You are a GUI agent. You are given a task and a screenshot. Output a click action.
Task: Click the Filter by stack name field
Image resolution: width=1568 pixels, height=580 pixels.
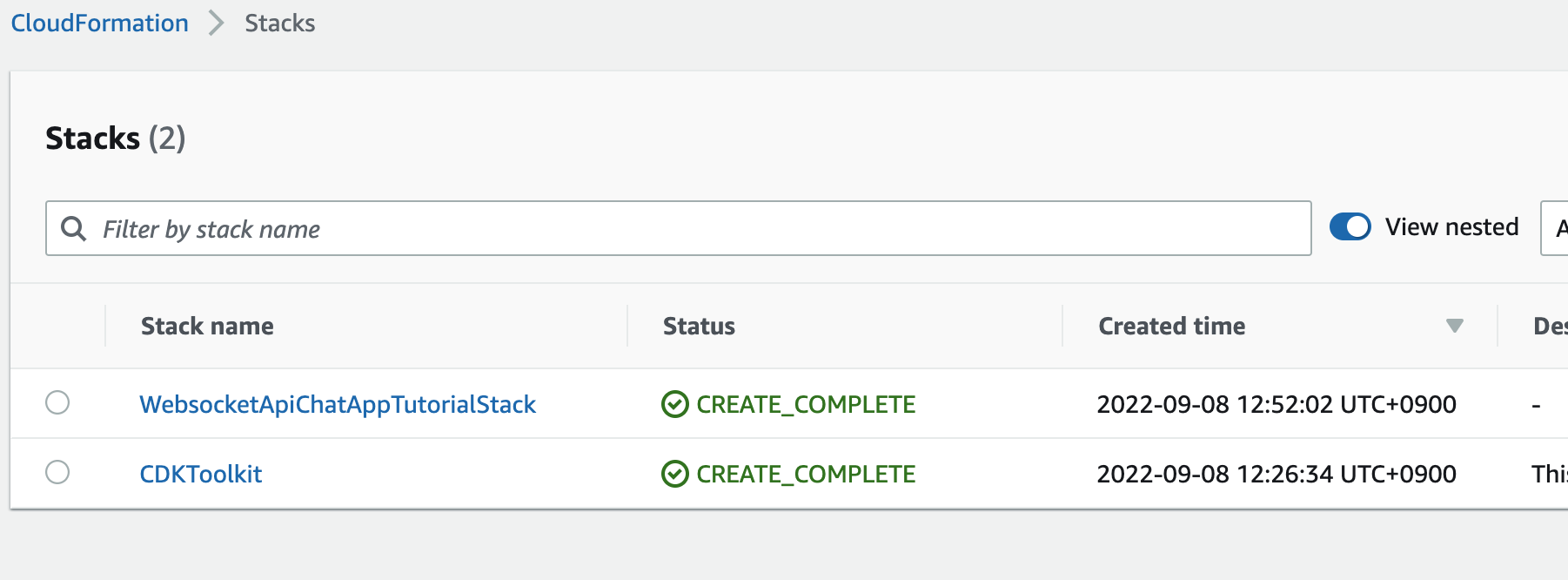(x=678, y=228)
